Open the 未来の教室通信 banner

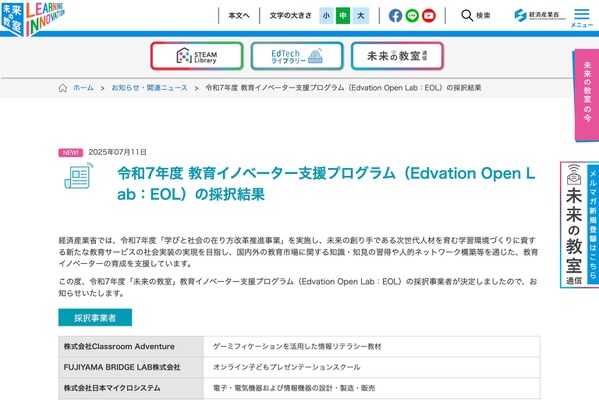point(397,56)
